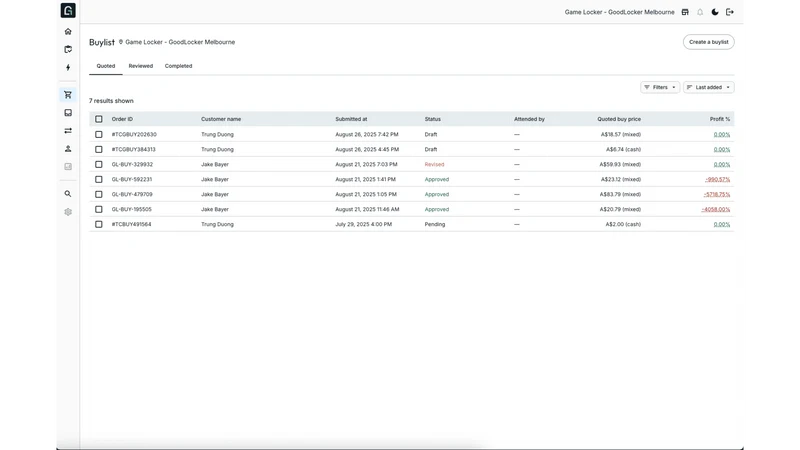Click the Attended by column header
The height and width of the screenshot is (450, 800).
[529, 119]
